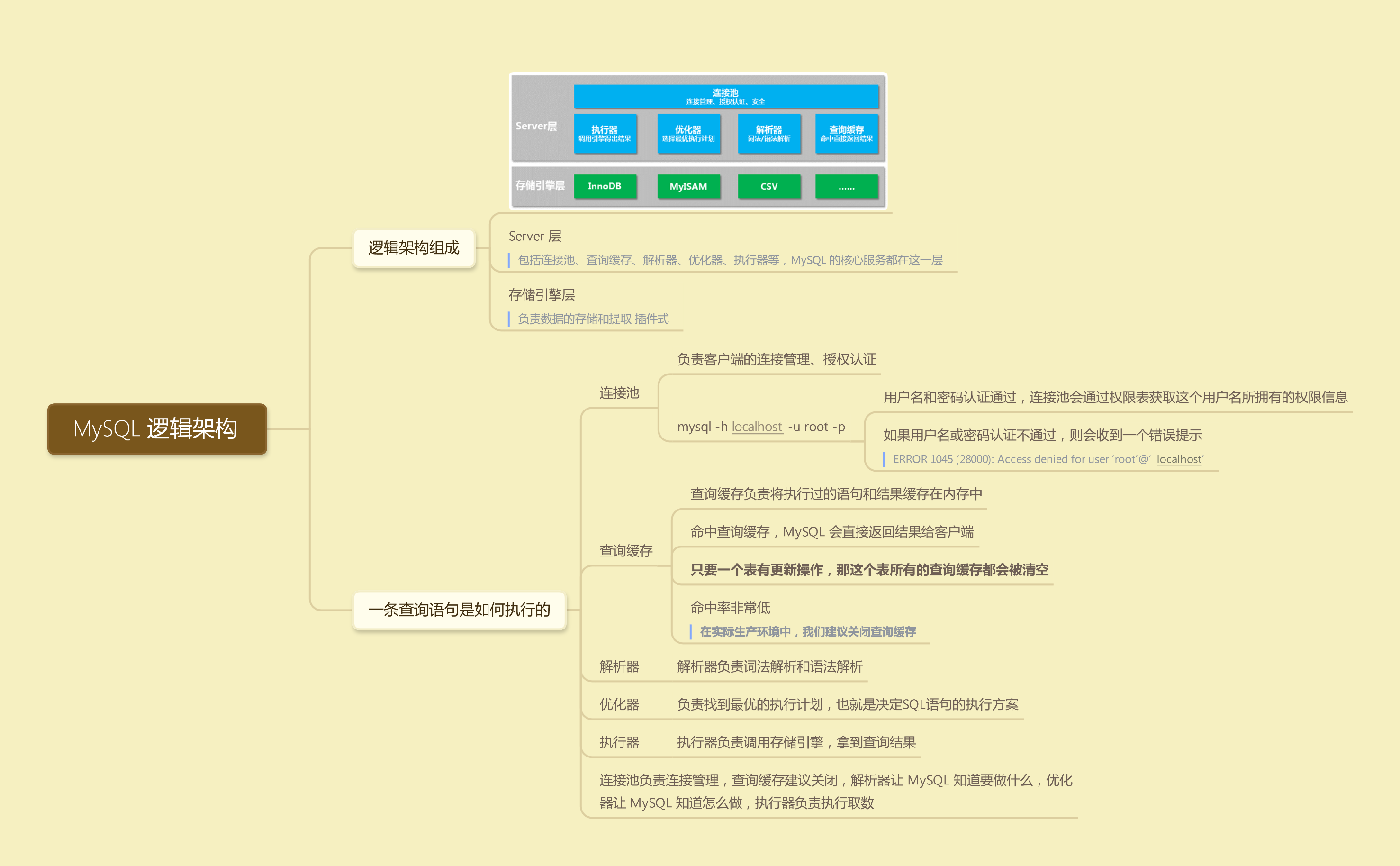Select the 执行器 subtopic
Image resolution: width=1400 pixels, height=866 pixels.
coord(619,742)
